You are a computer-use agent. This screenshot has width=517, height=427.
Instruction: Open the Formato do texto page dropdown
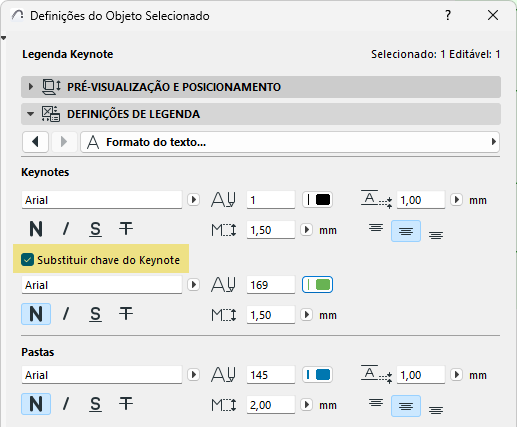[x=290, y=142]
